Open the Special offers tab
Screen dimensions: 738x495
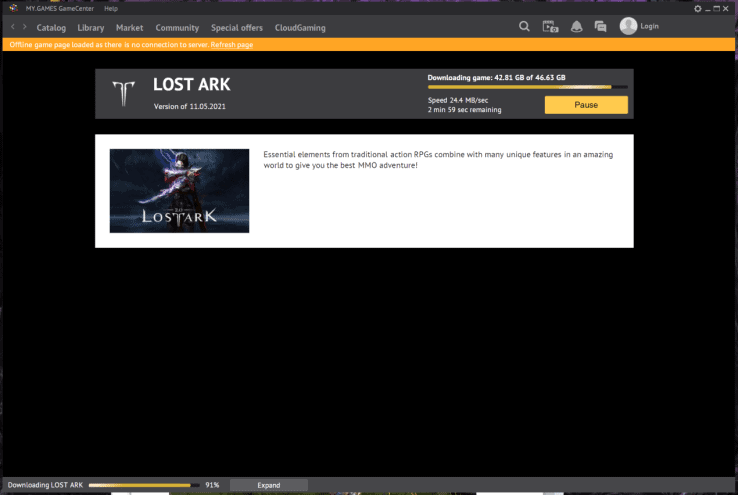237,28
